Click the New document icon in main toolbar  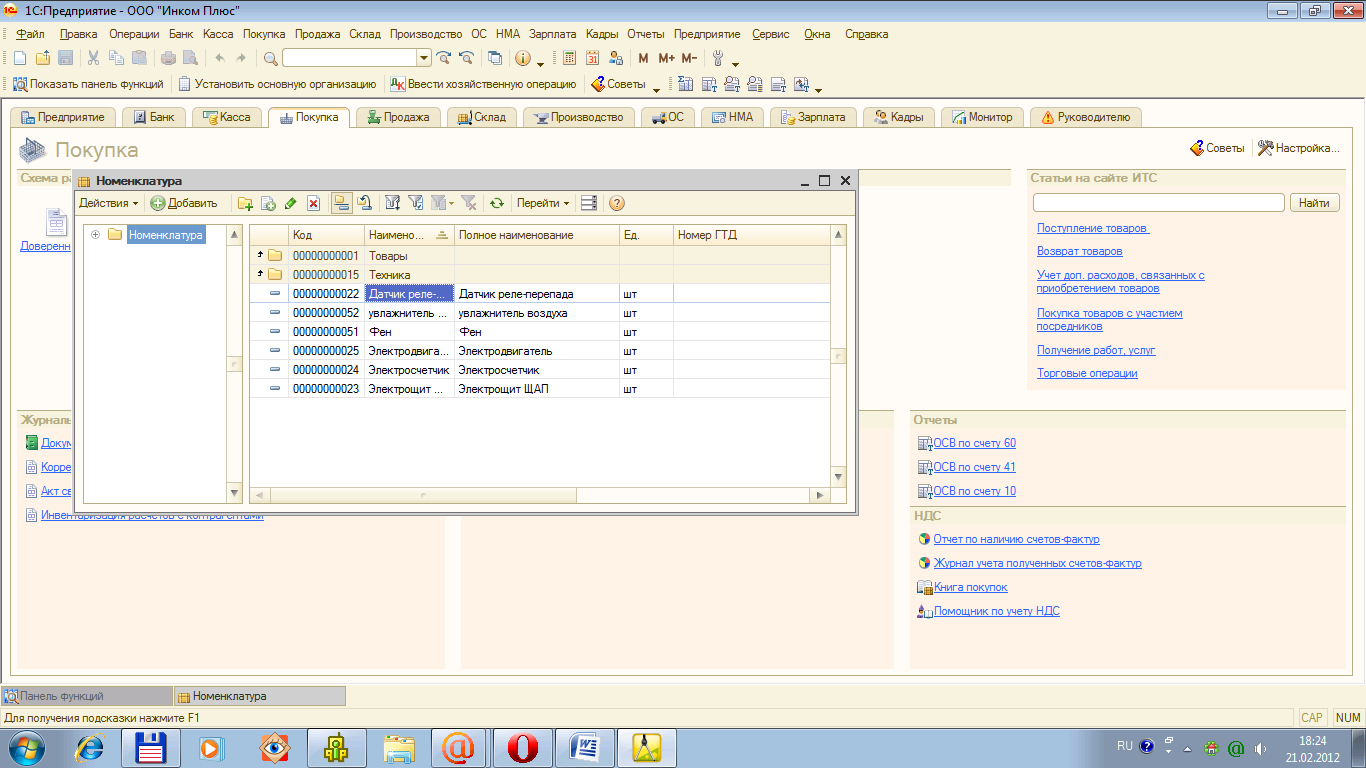[x=19, y=58]
